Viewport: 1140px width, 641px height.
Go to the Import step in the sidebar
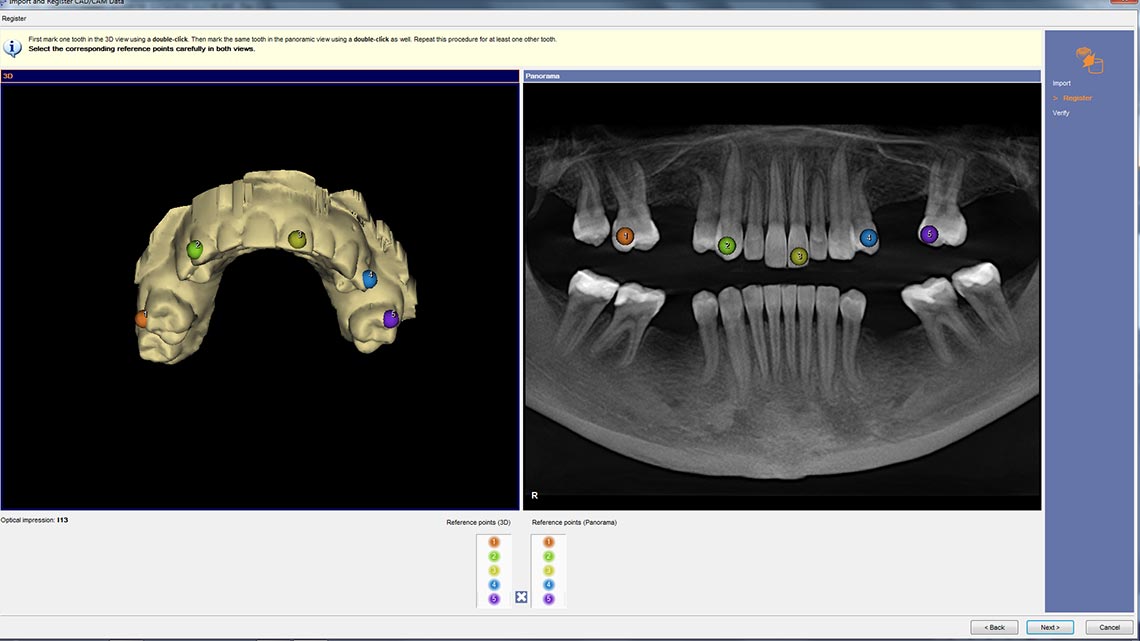pyautogui.click(x=1061, y=84)
